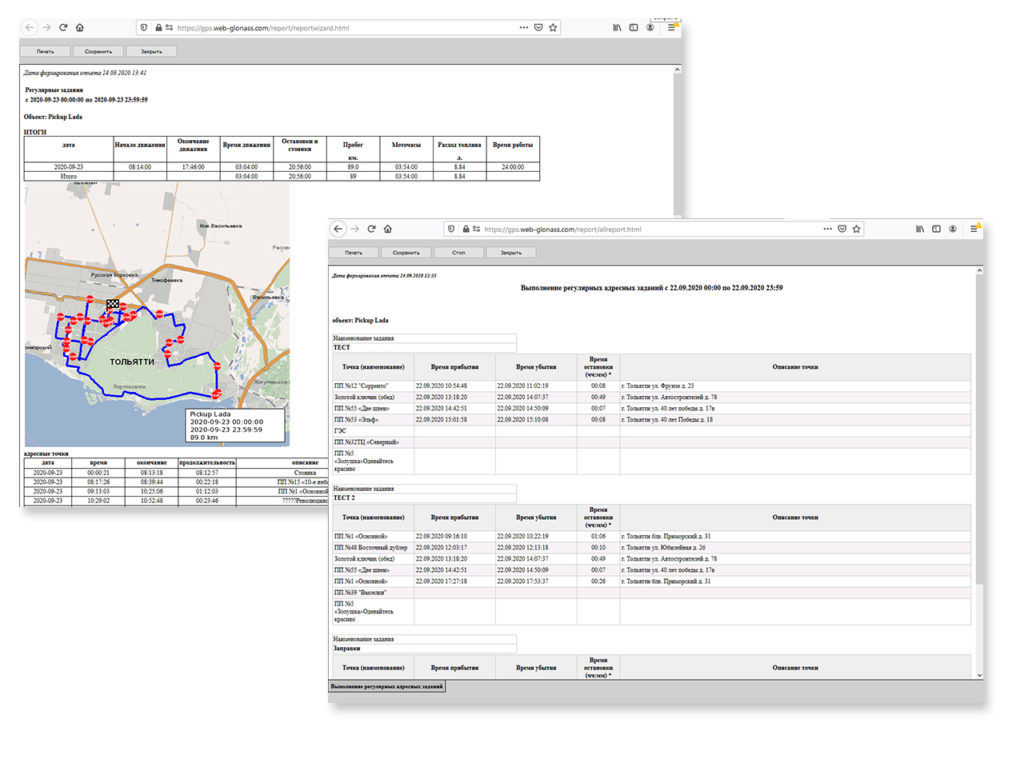This screenshot has height=759, width=1024.
Task: Click Печать button in reportwizard window
Action: point(46,51)
